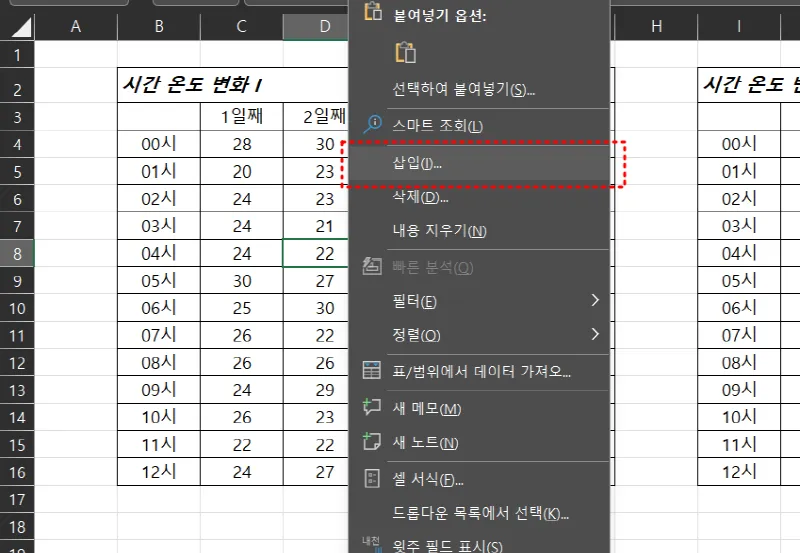The width and height of the screenshot is (800, 553).
Task: Click cell 07시 in column B
Action: 159,335
